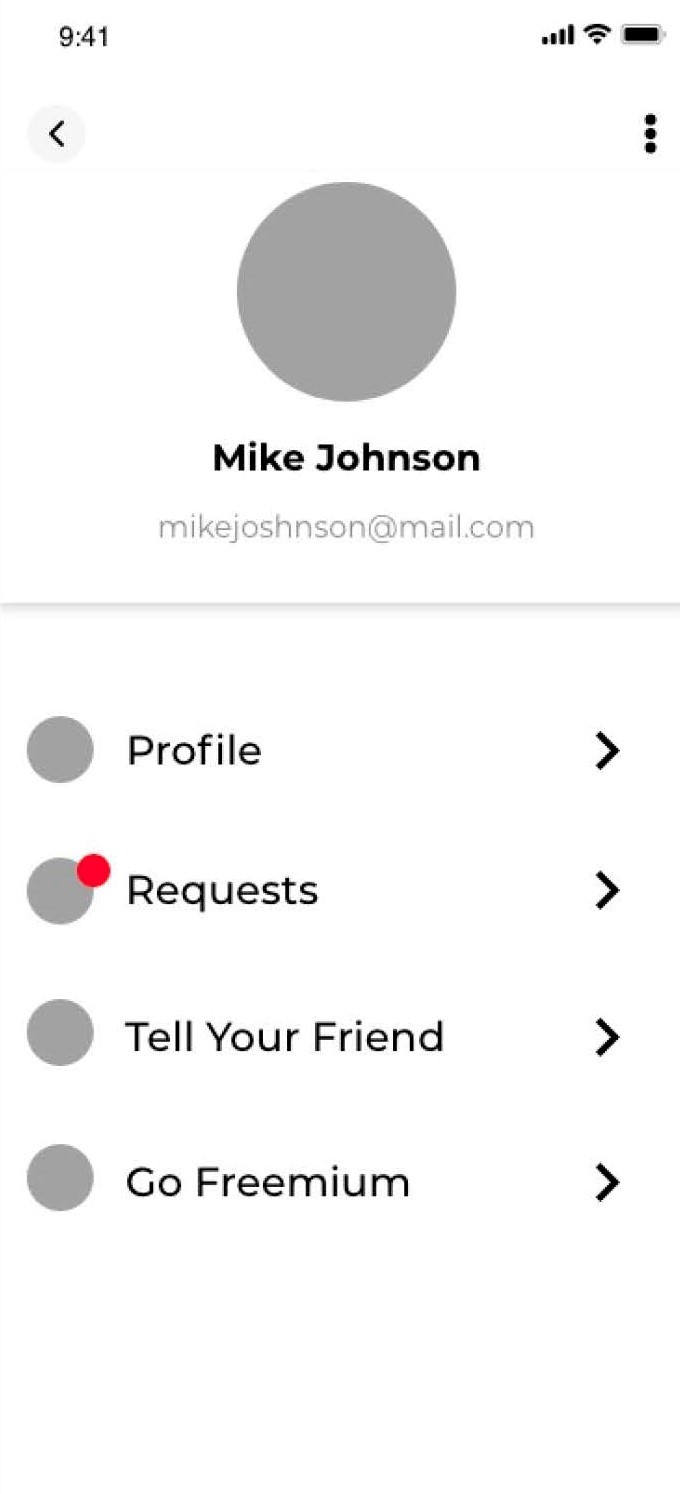
Task: Click the gray icon beside Profile
Action: [60, 749]
